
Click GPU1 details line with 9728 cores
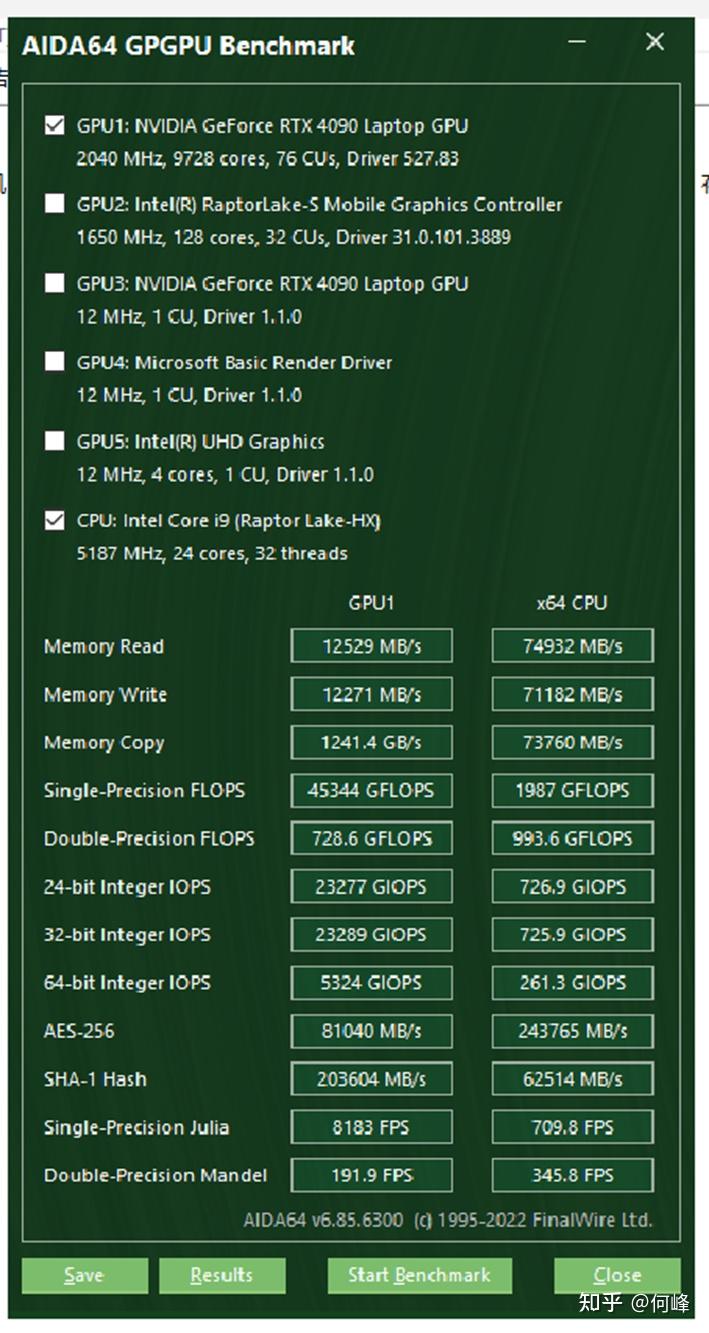(x=268, y=158)
